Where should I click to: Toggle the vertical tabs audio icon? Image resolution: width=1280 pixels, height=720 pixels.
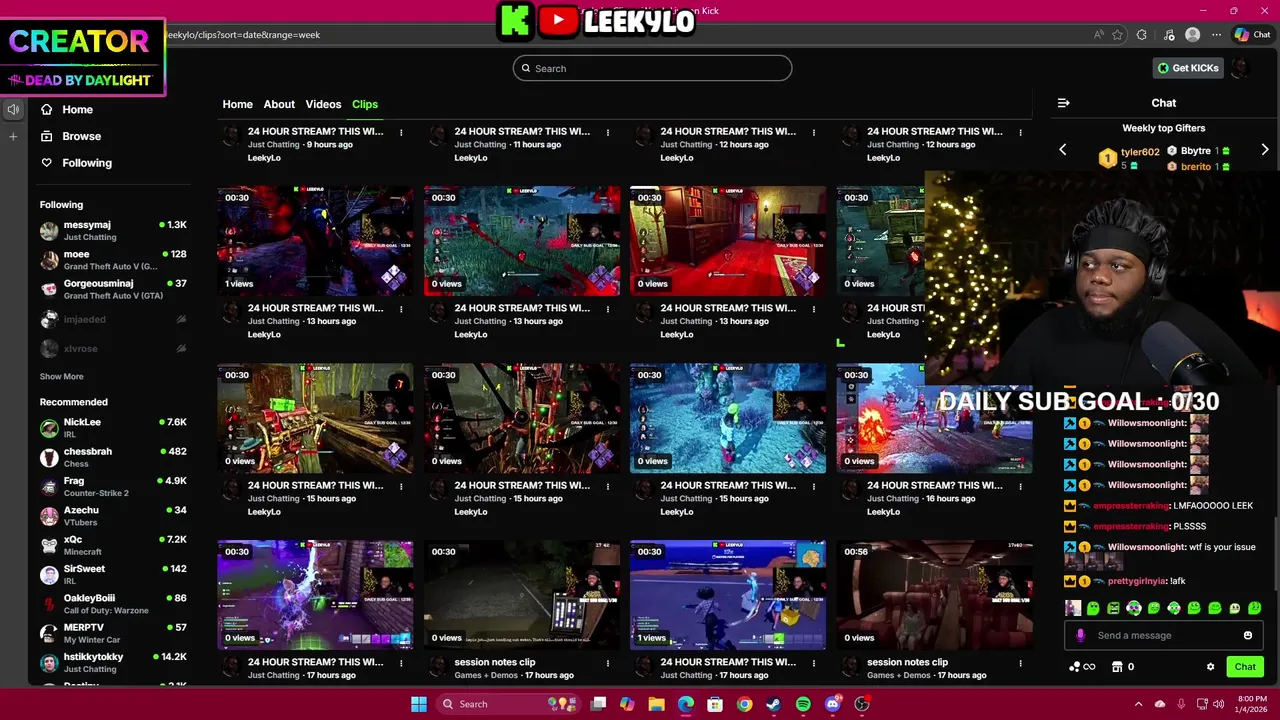pos(13,109)
